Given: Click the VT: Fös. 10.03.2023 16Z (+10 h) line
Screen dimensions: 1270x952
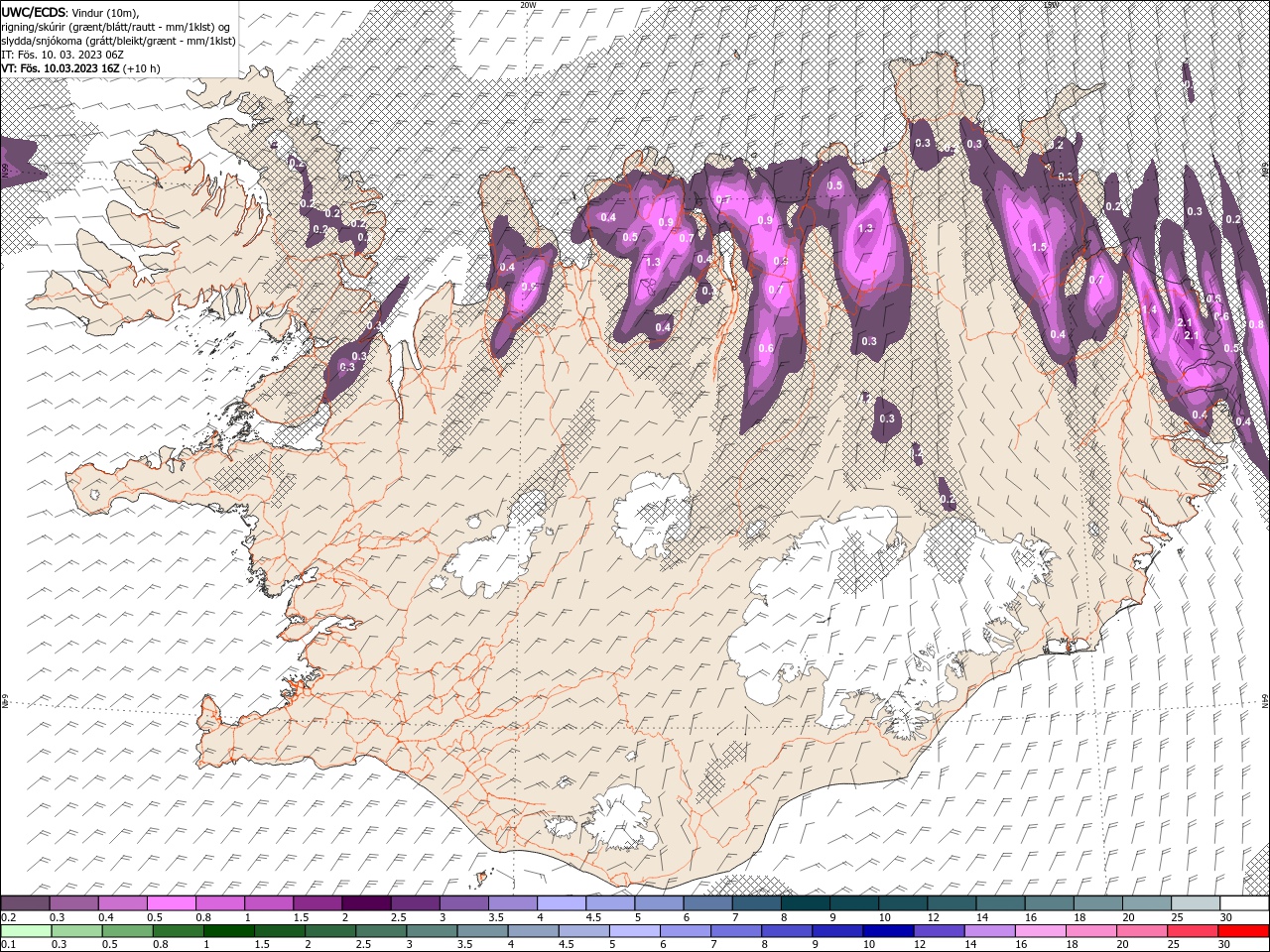Looking at the screenshot, I should (x=81, y=68).
